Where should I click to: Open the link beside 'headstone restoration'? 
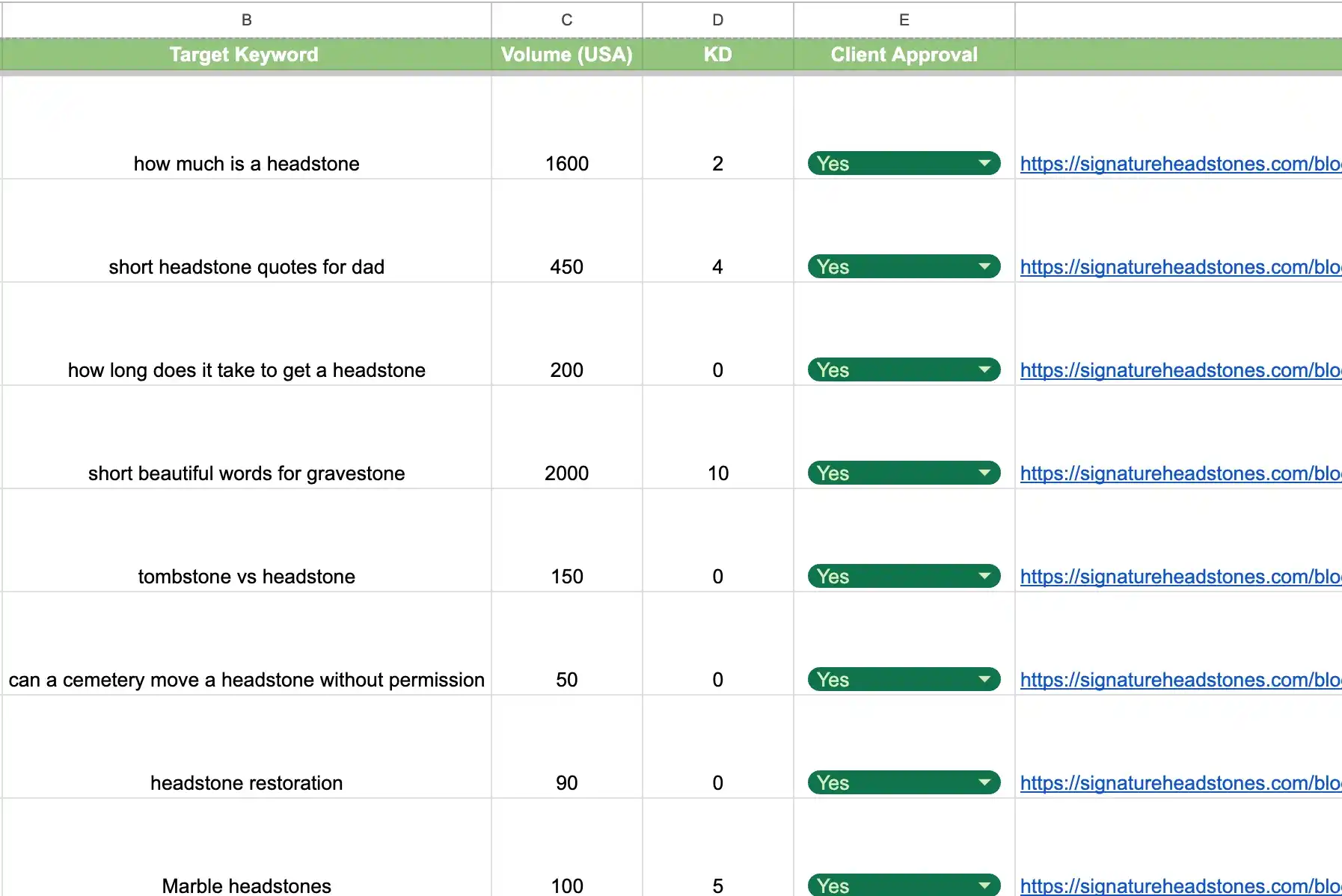[x=1179, y=783]
